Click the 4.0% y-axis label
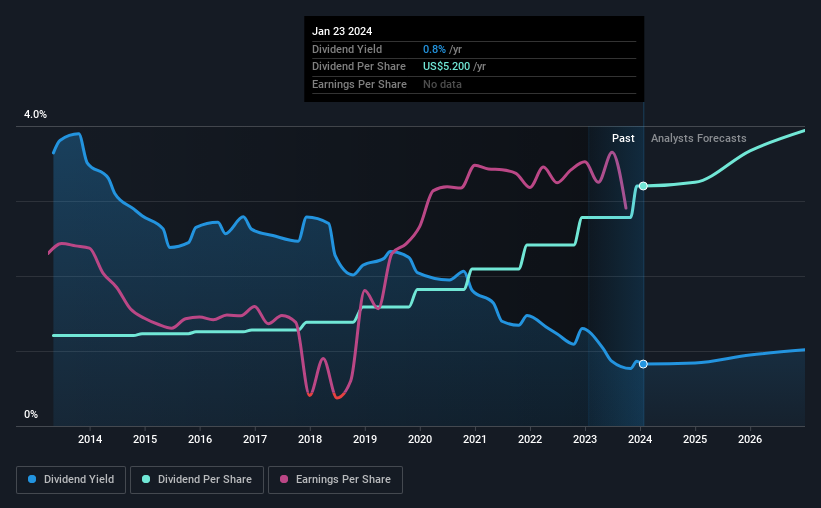 coord(35,114)
